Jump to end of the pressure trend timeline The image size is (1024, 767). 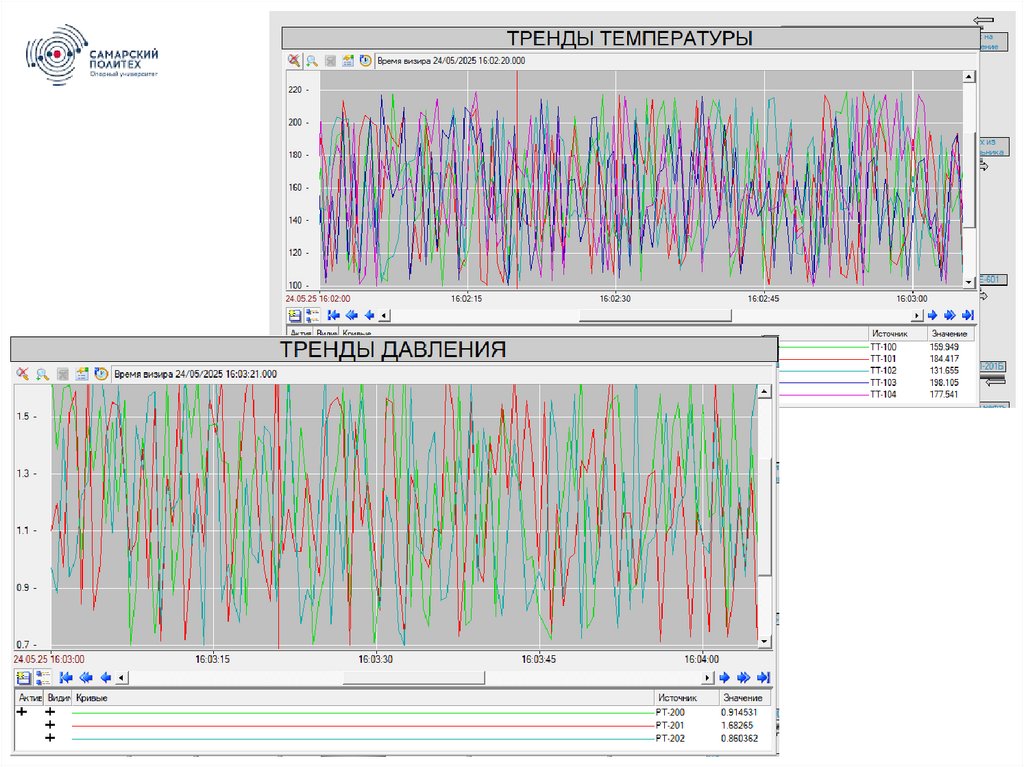tap(764, 677)
